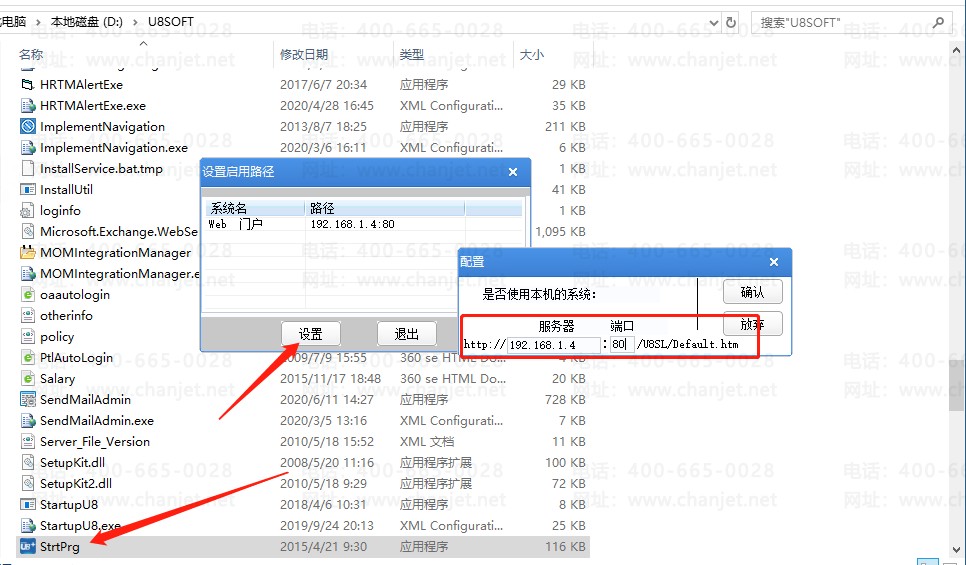The image size is (966, 565).
Task: Click SetupKit.dll's type 应用程序扩展
Action: [436, 463]
